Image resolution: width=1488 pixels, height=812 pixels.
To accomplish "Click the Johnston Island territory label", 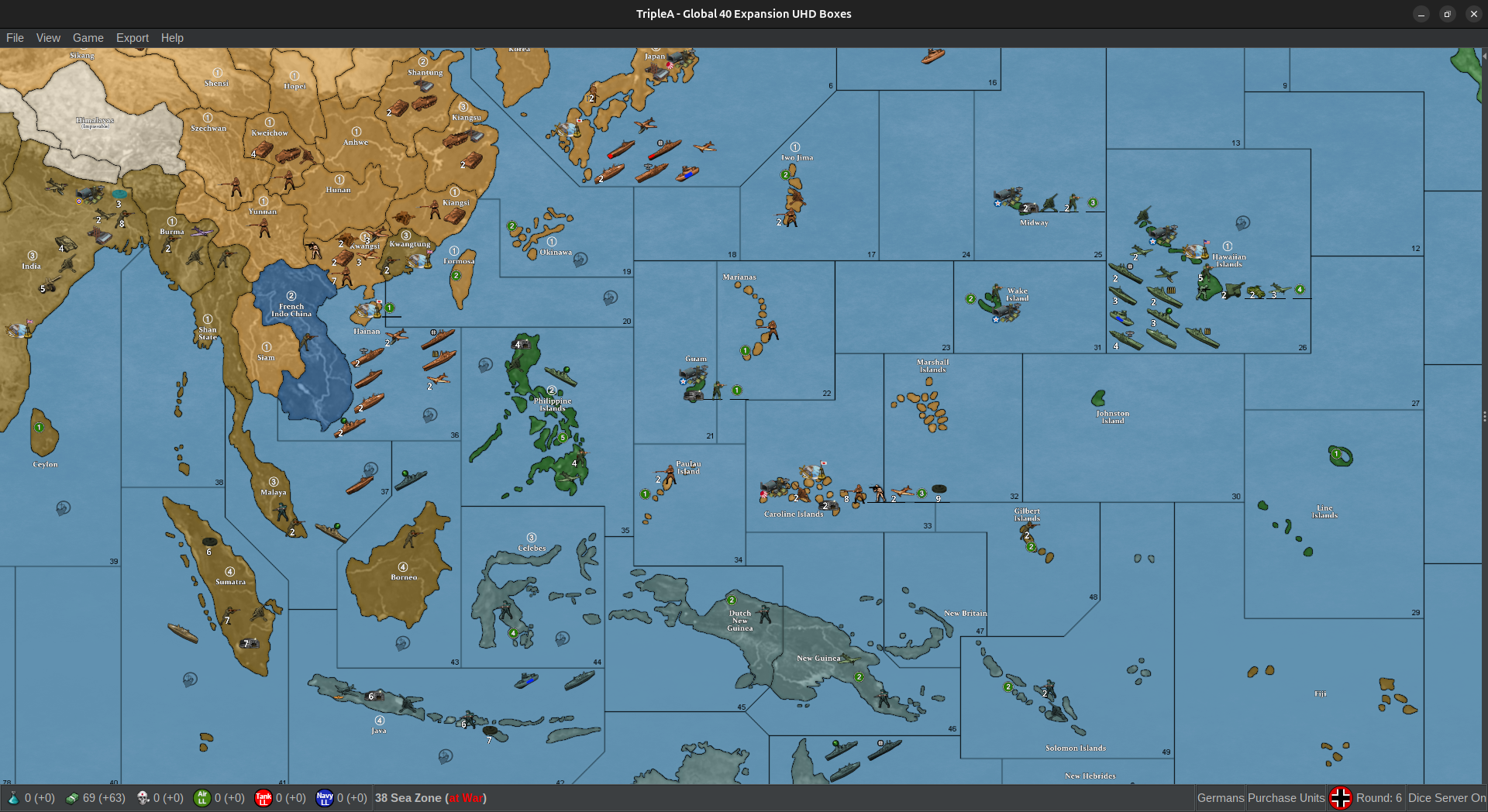I will pyautogui.click(x=1113, y=417).
